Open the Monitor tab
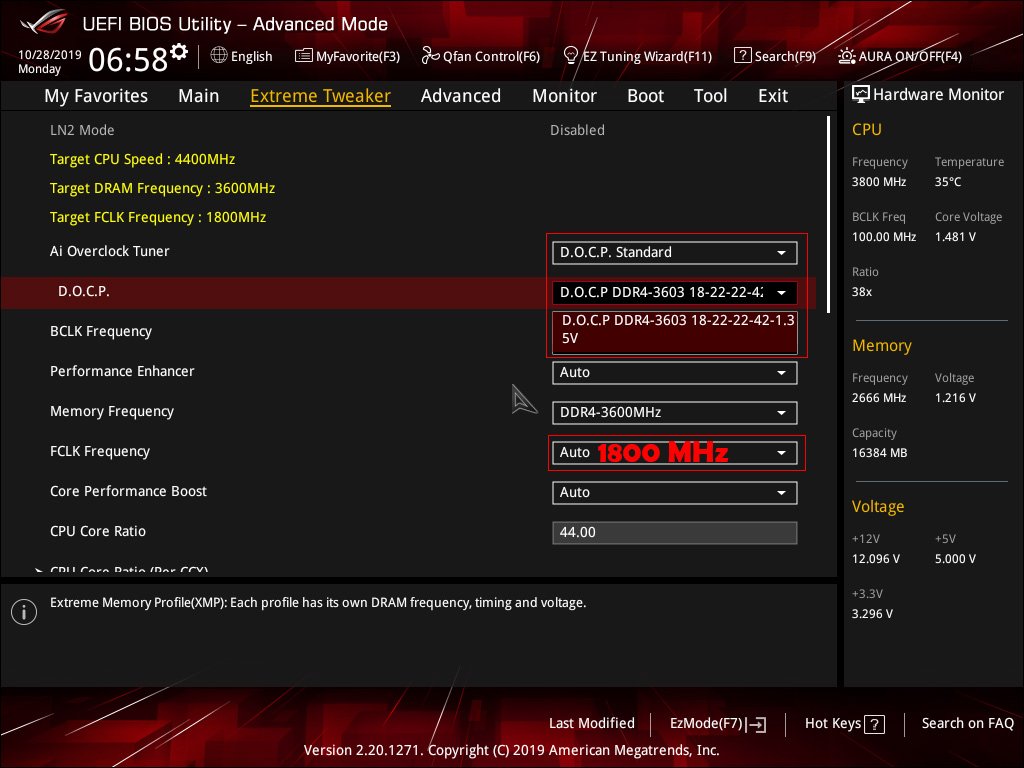Viewport: 1024px width, 768px height. pyautogui.click(x=564, y=96)
